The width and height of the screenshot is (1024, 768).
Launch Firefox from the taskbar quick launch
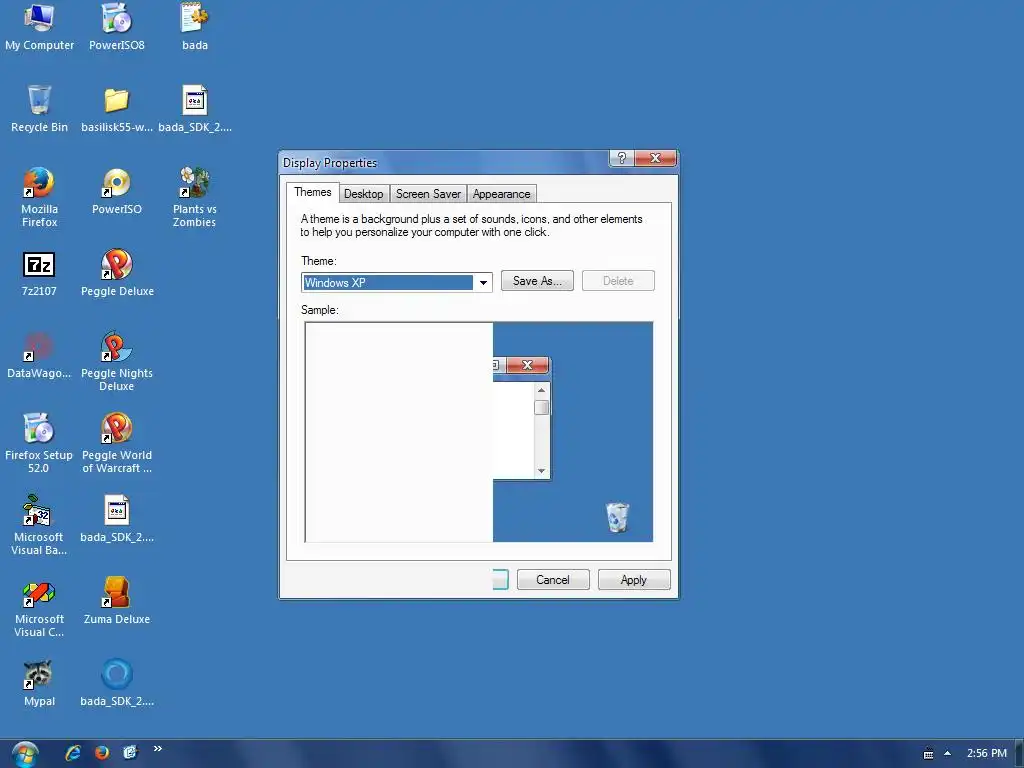(102, 753)
